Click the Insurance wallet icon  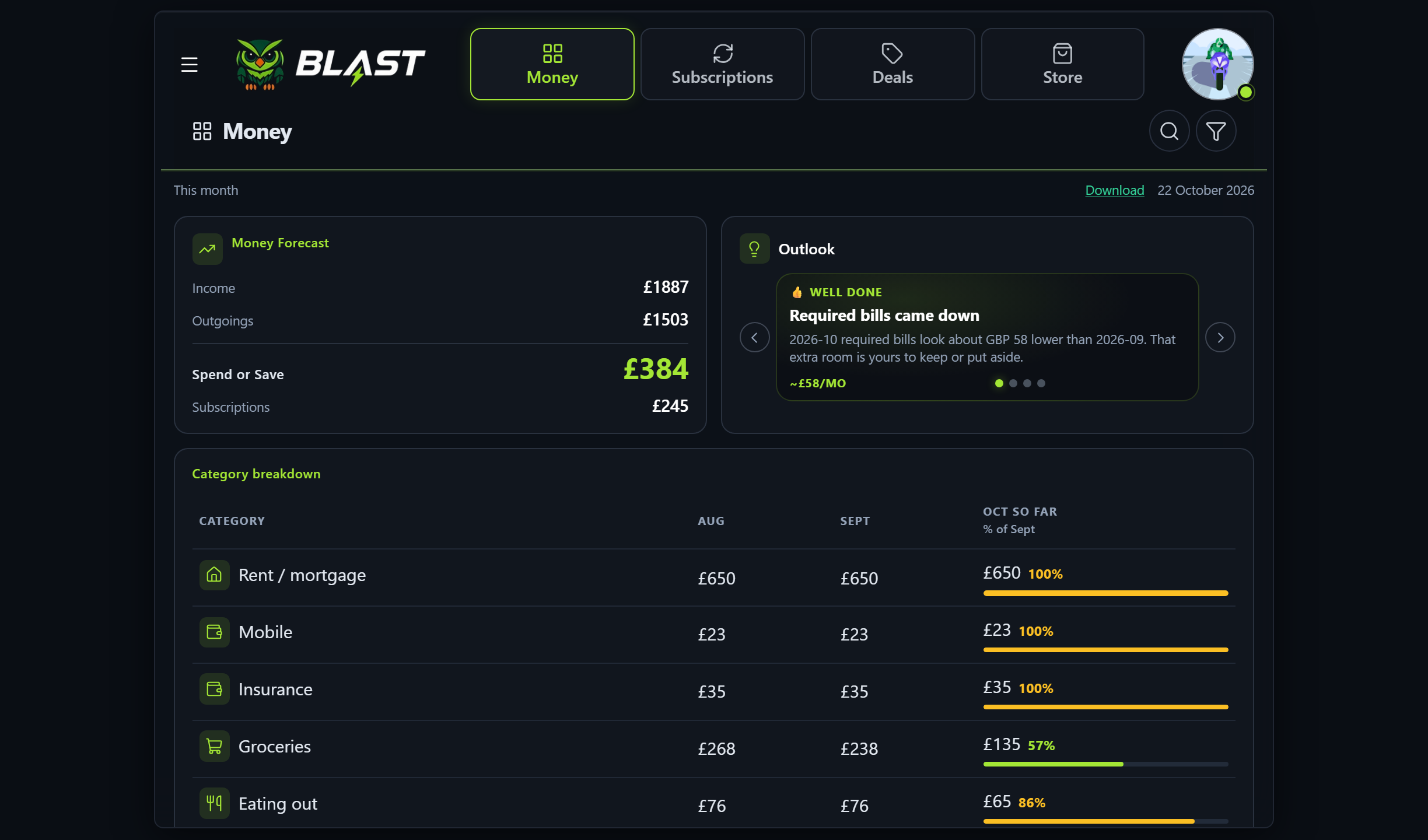click(x=214, y=689)
